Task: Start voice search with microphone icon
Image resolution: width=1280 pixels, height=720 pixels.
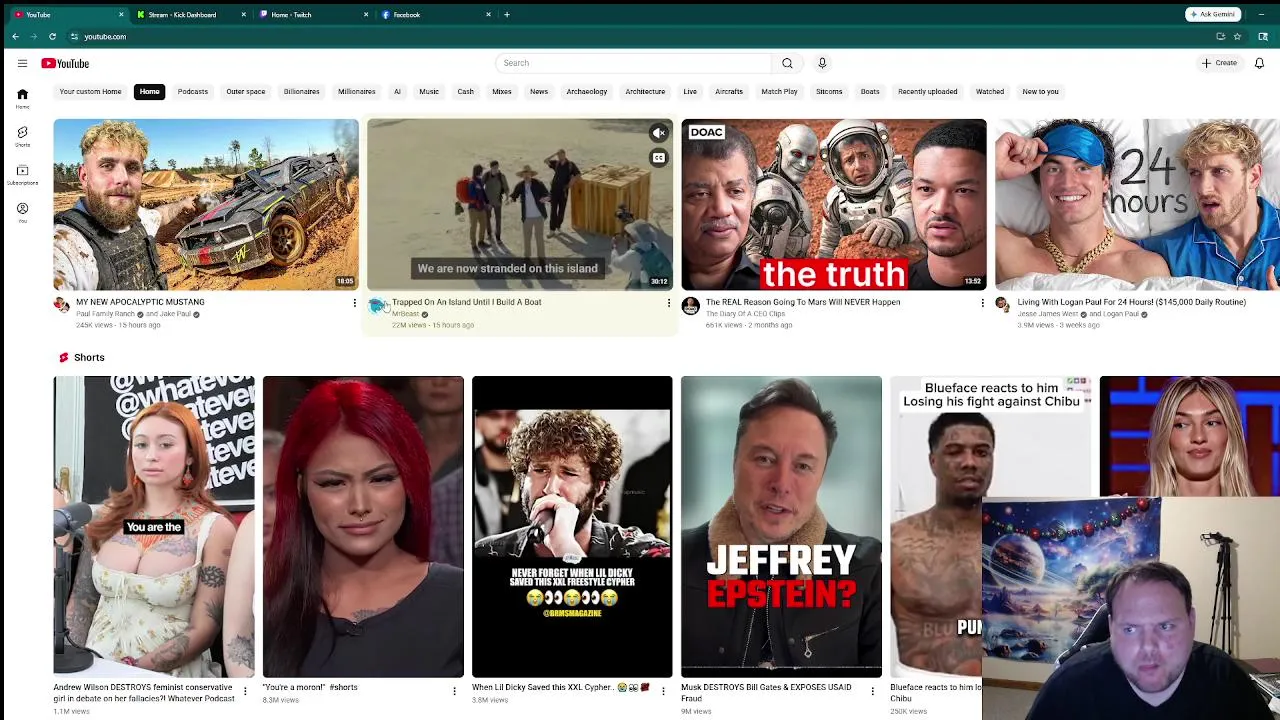Action: coord(822,63)
